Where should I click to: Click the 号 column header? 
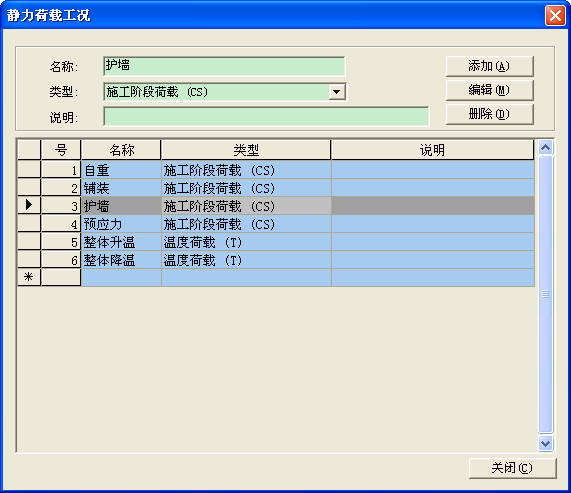(61, 150)
